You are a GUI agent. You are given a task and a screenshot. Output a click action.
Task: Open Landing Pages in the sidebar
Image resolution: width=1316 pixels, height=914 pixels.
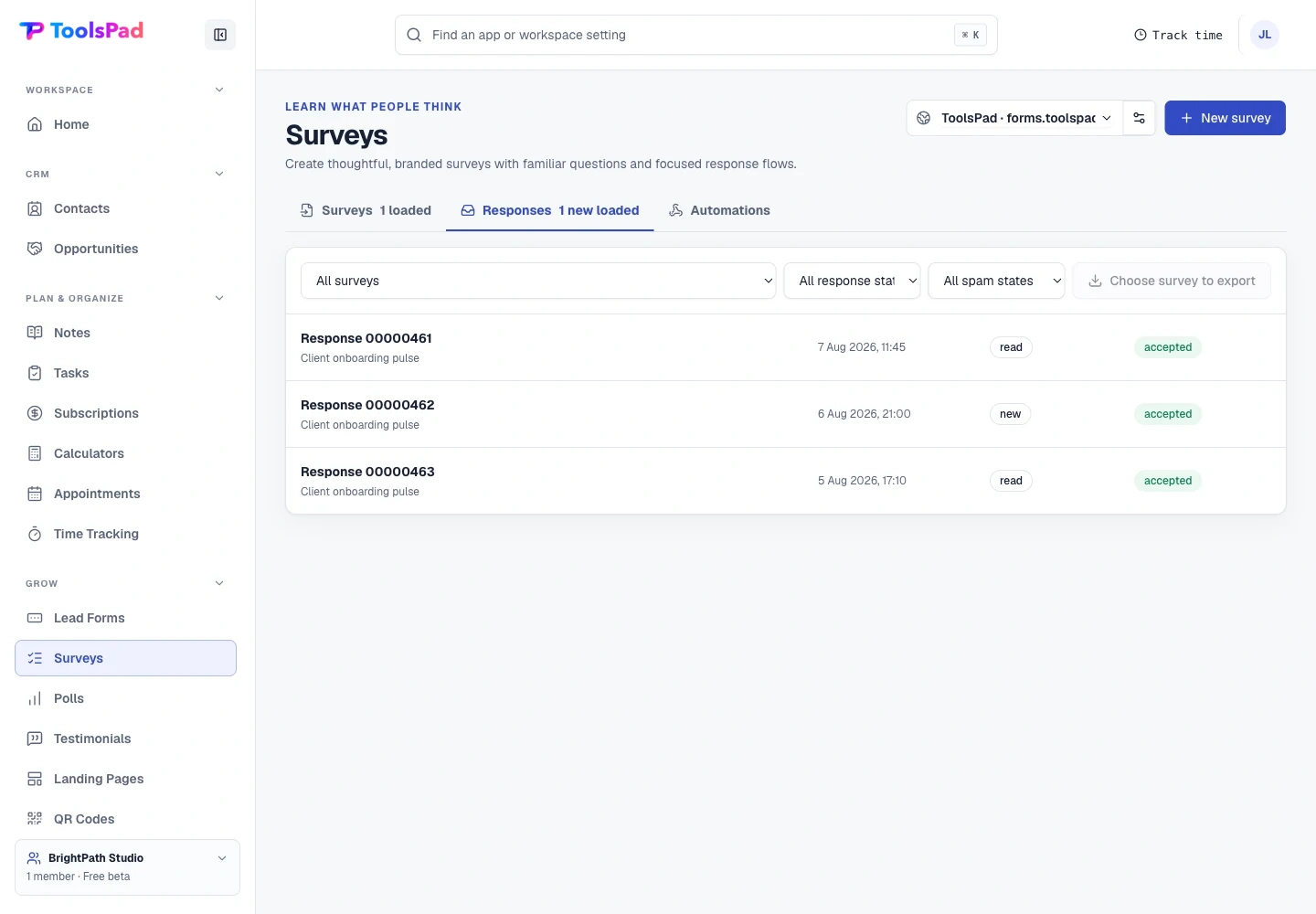125,779
